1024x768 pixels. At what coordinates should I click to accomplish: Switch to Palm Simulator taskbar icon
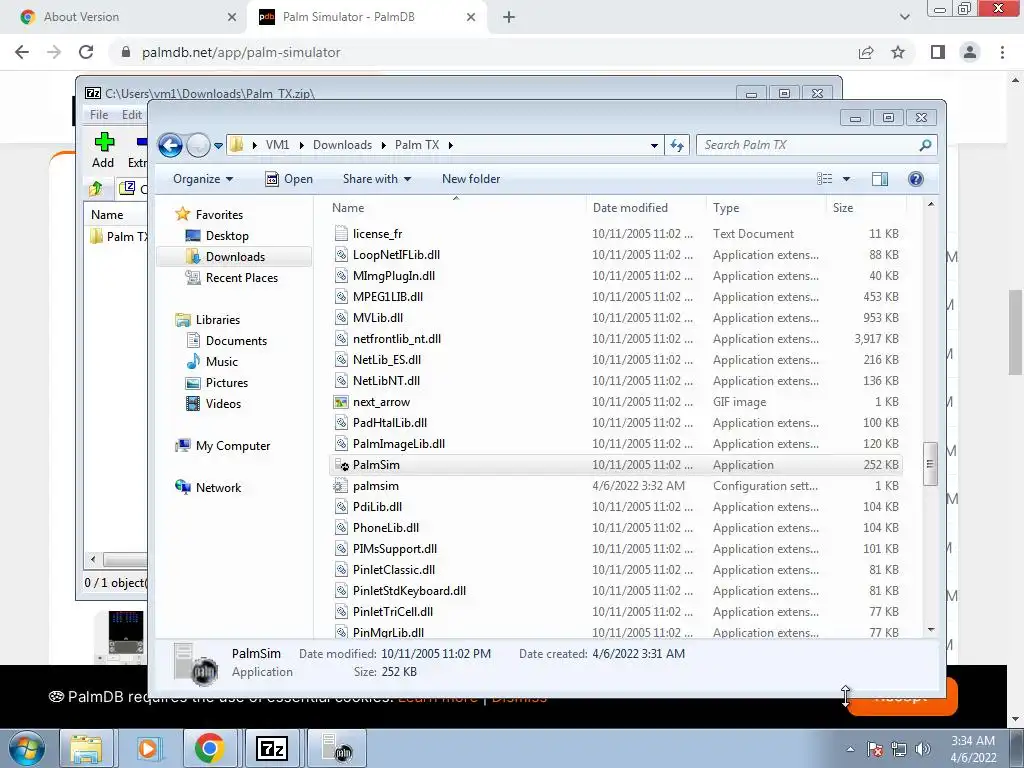(x=336, y=748)
